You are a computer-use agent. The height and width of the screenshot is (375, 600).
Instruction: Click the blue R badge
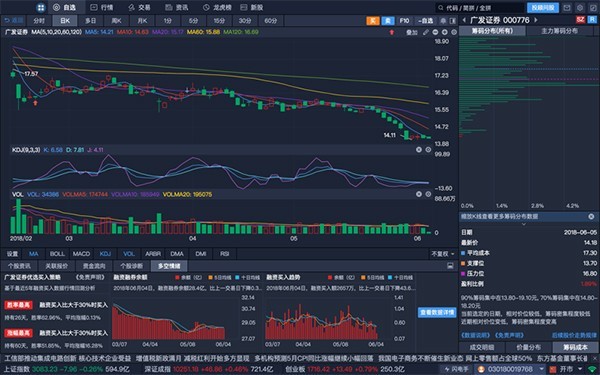[593, 20]
